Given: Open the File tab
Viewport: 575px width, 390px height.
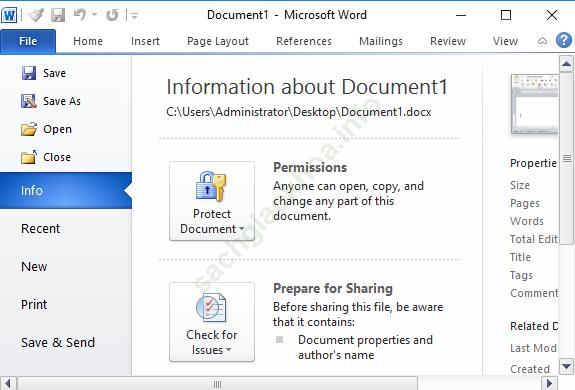Looking at the screenshot, I should (x=28, y=41).
